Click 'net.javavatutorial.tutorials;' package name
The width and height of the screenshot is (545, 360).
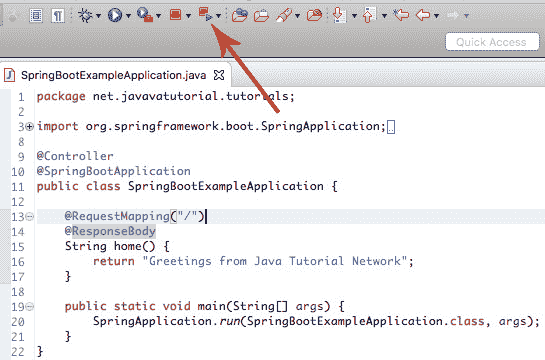pyautogui.click(x=194, y=96)
